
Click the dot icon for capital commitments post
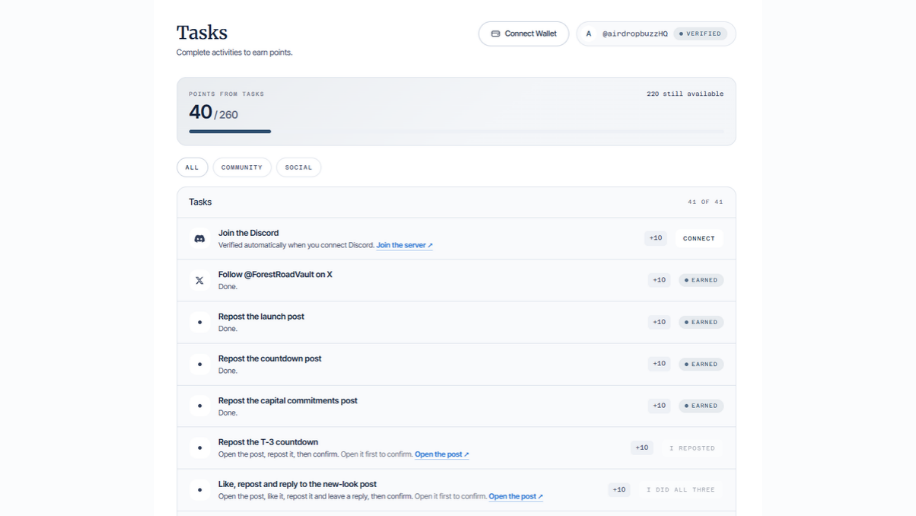pos(200,406)
